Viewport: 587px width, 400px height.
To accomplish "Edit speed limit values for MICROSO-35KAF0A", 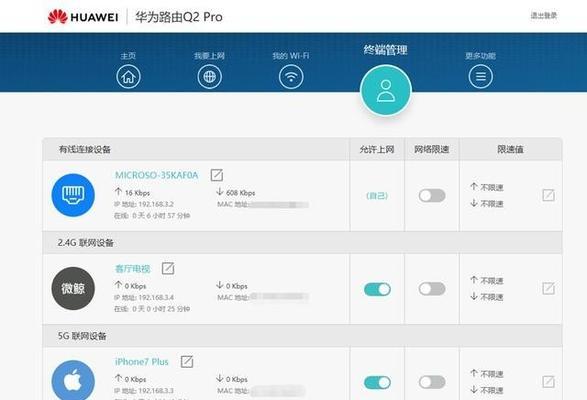I will pyautogui.click(x=548, y=195).
